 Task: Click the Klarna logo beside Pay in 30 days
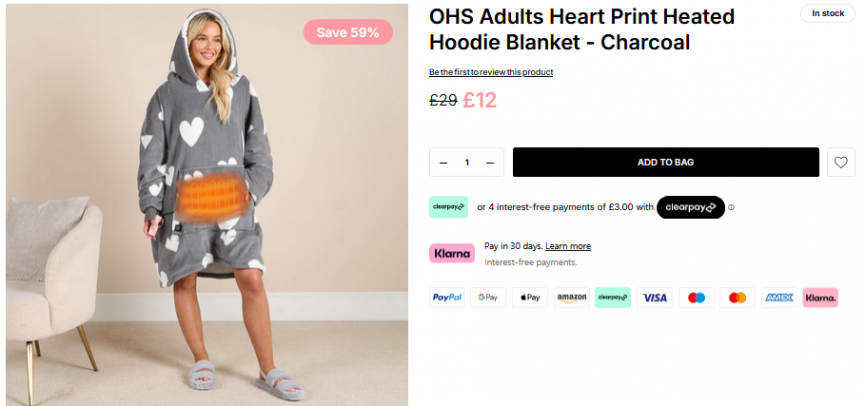[451, 253]
